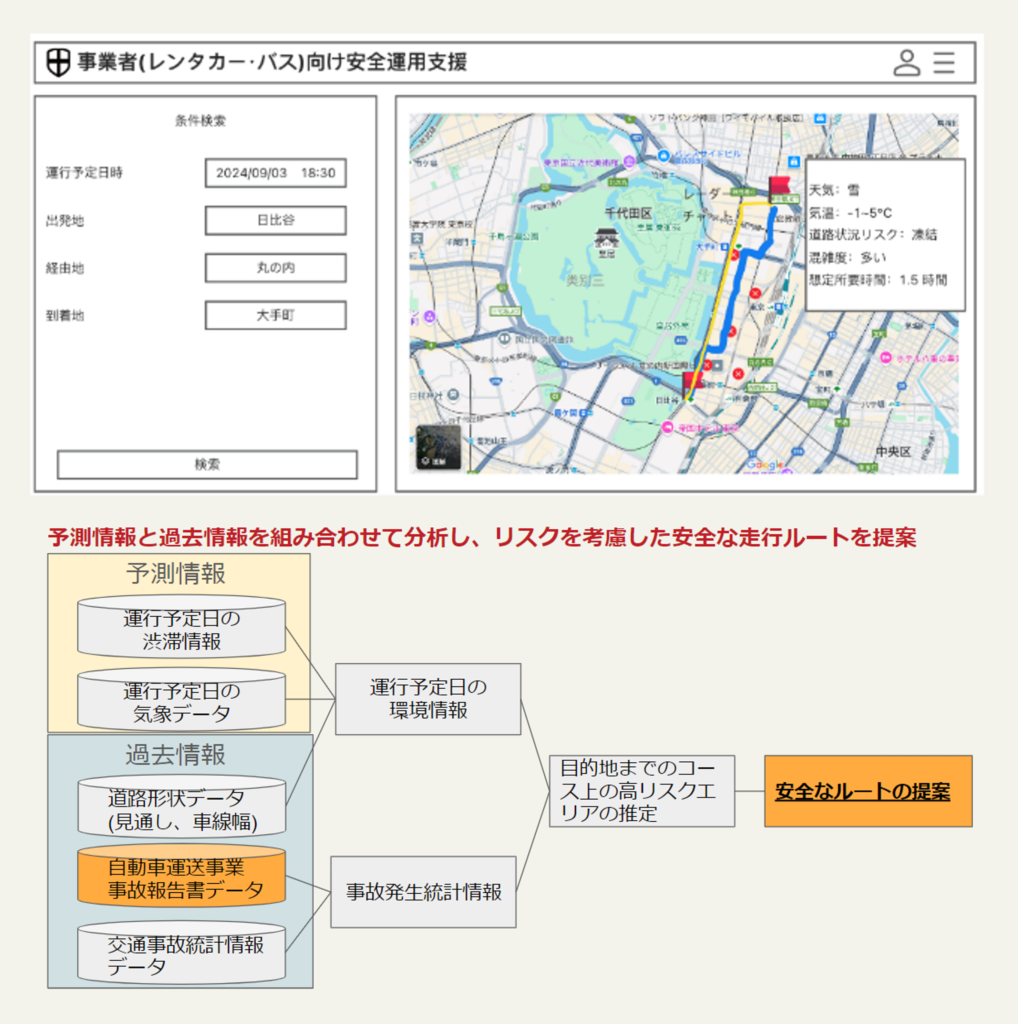The width and height of the screenshot is (1018, 1024).
Task: Switch the map using the satellite layer thumbnail
Action: point(438,447)
